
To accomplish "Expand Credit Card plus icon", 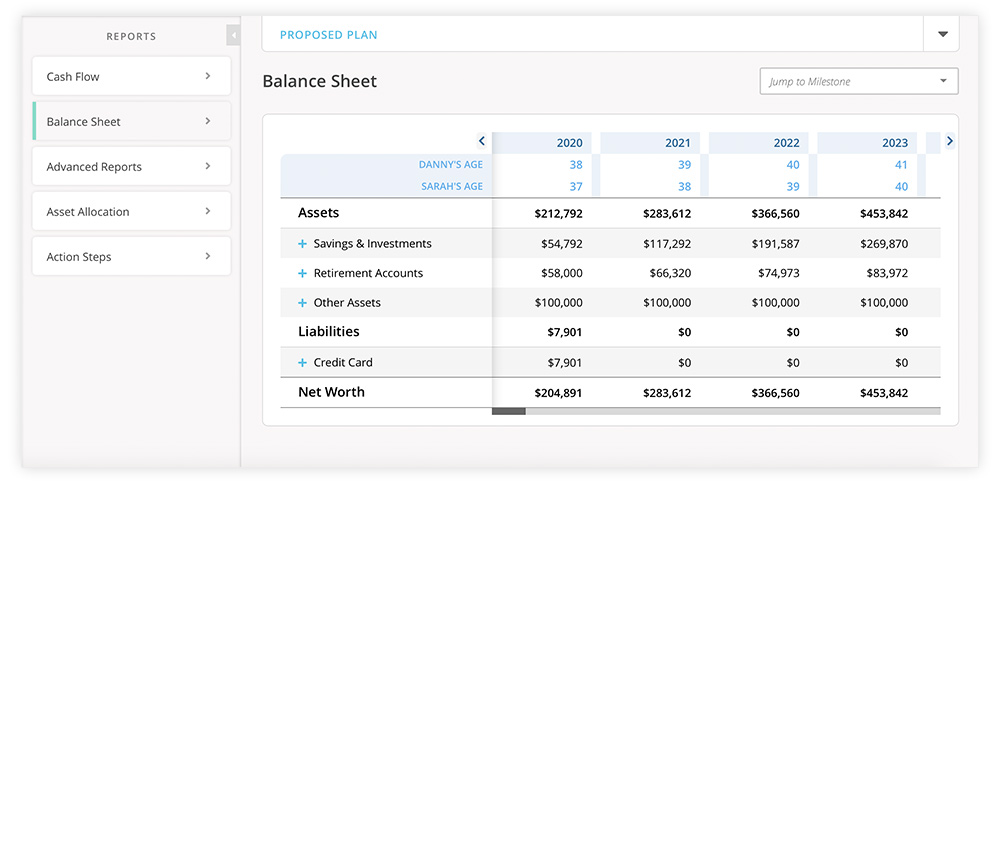I will pyautogui.click(x=302, y=362).
